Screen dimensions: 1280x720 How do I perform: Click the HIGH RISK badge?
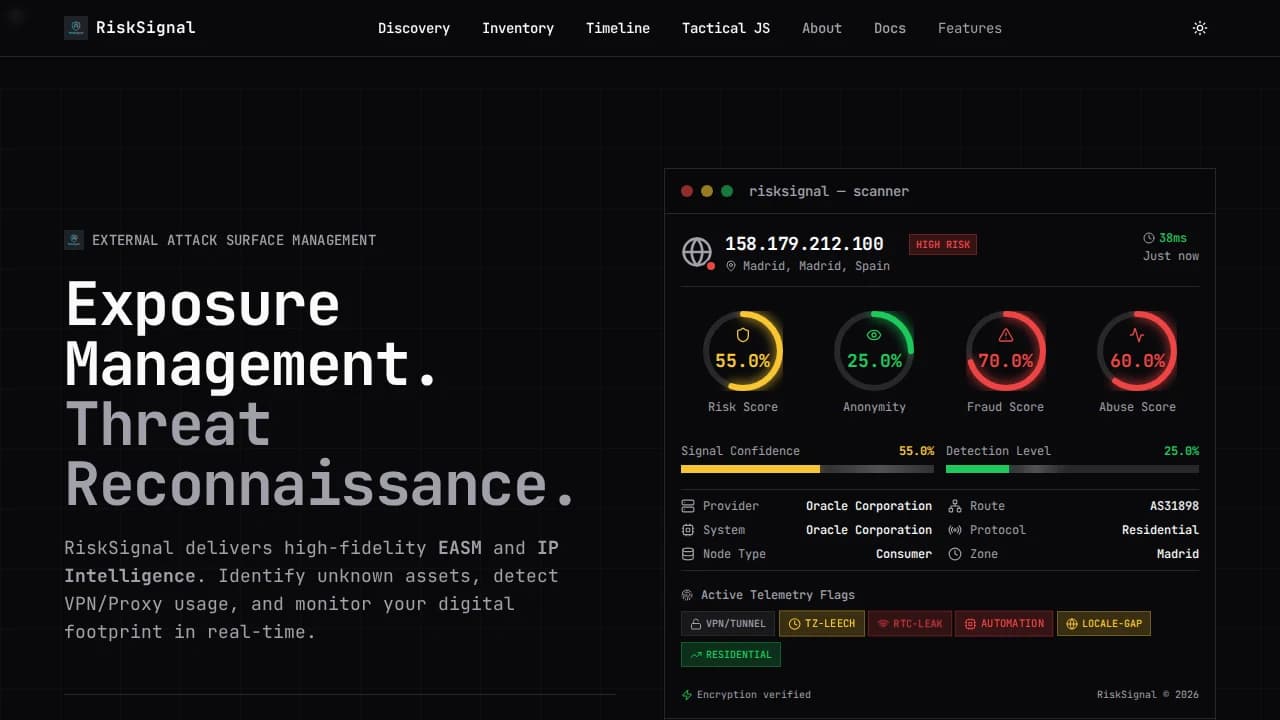942,244
